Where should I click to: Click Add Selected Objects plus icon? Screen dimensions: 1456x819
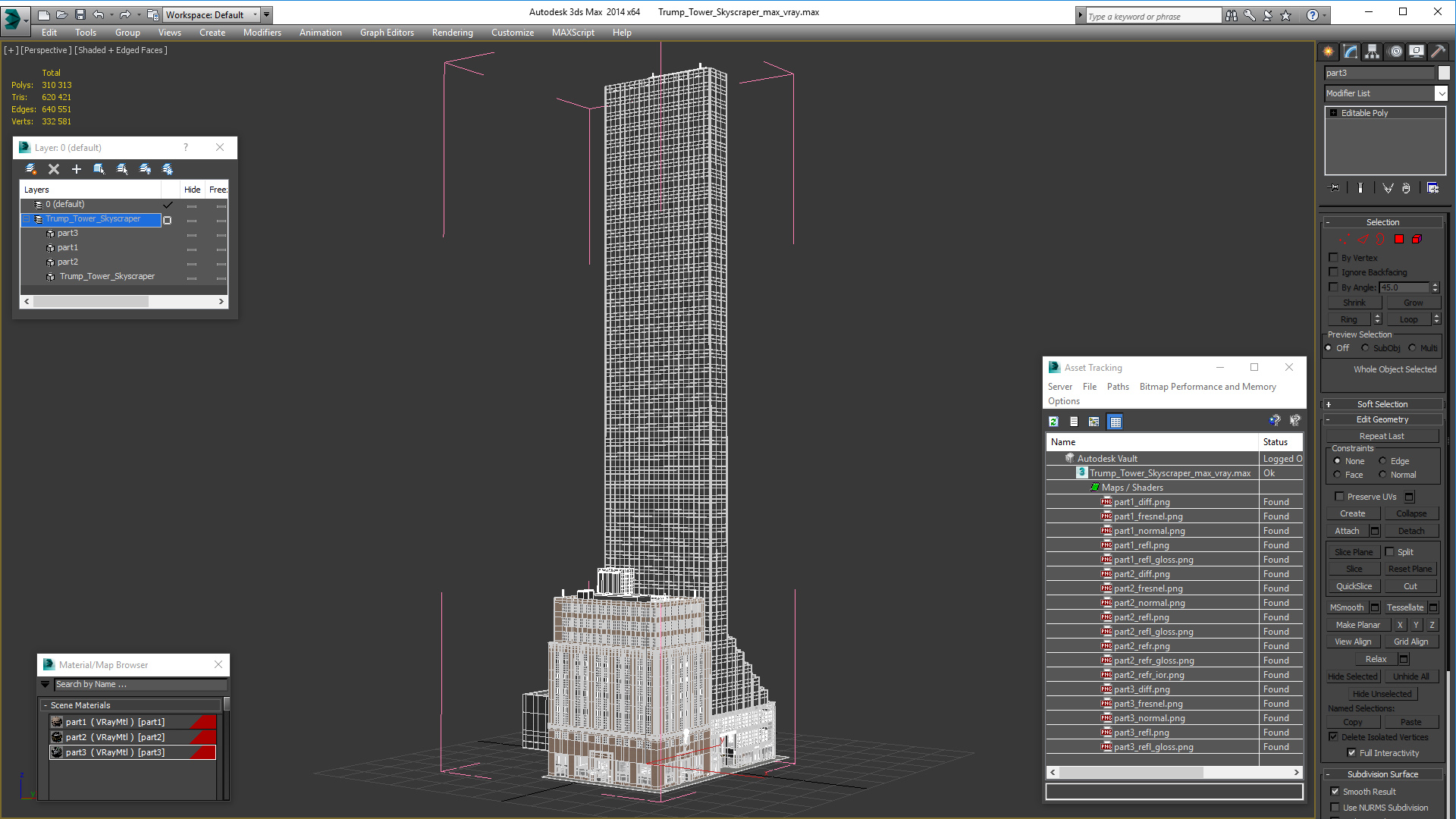[x=76, y=169]
